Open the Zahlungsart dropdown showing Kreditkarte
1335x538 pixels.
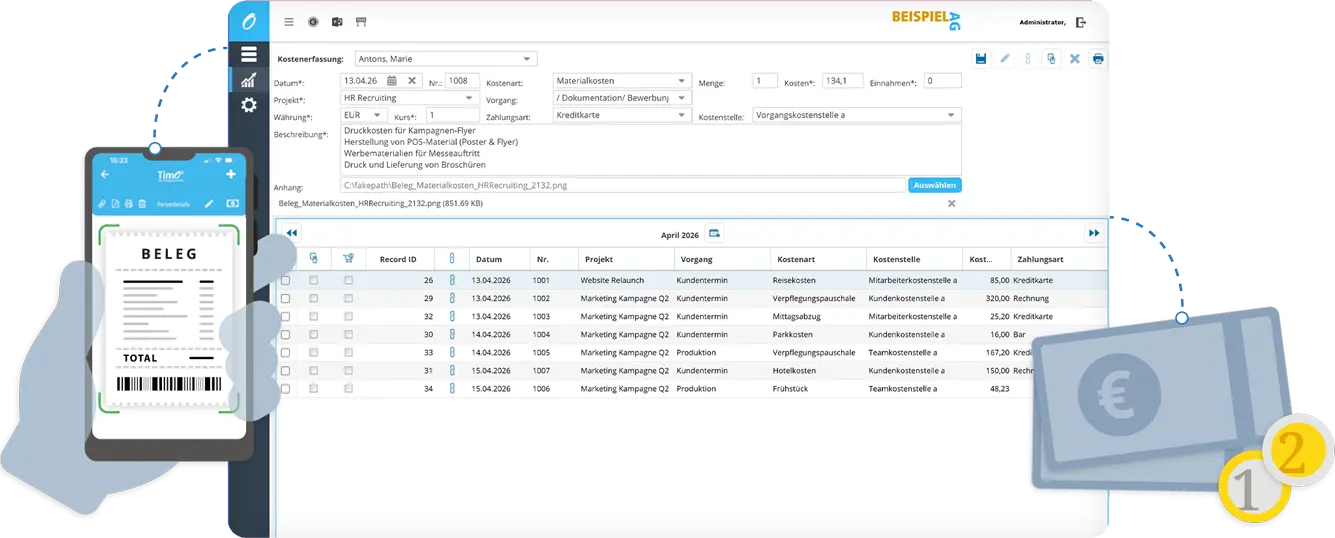(x=622, y=115)
